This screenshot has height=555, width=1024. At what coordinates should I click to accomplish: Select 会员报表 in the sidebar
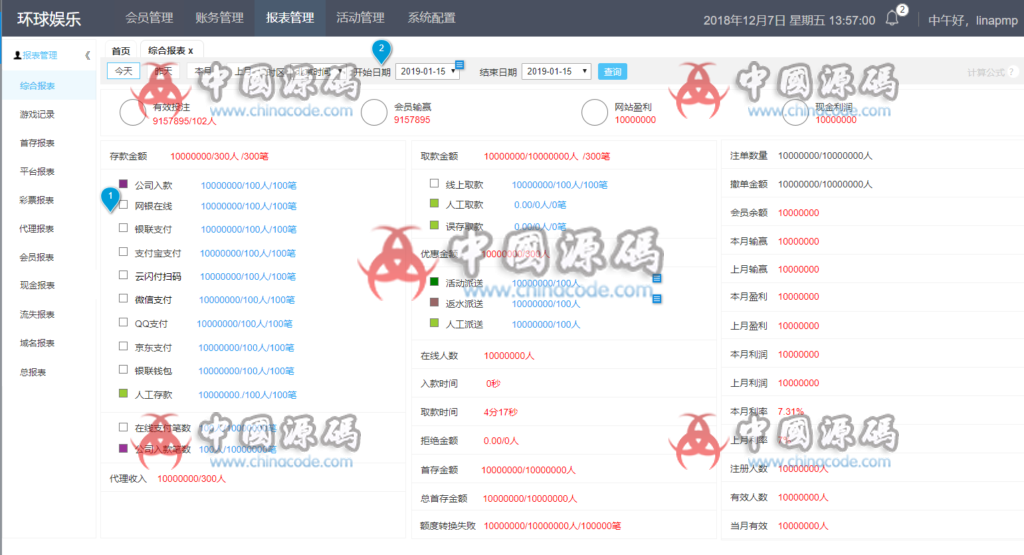pos(37,257)
